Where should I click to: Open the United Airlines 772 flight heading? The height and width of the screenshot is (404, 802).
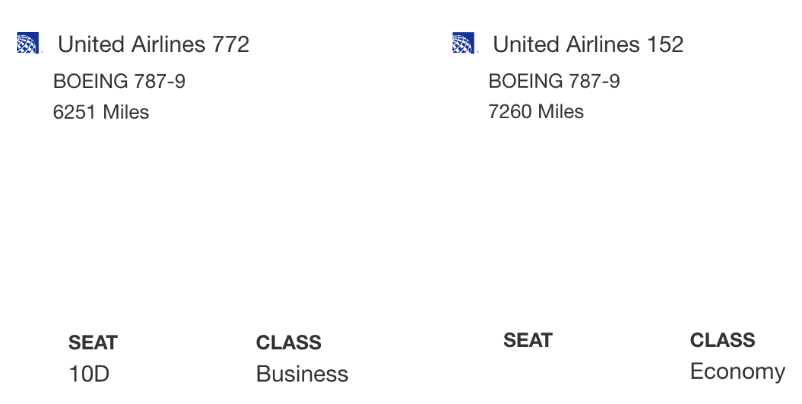click(x=153, y=45)
